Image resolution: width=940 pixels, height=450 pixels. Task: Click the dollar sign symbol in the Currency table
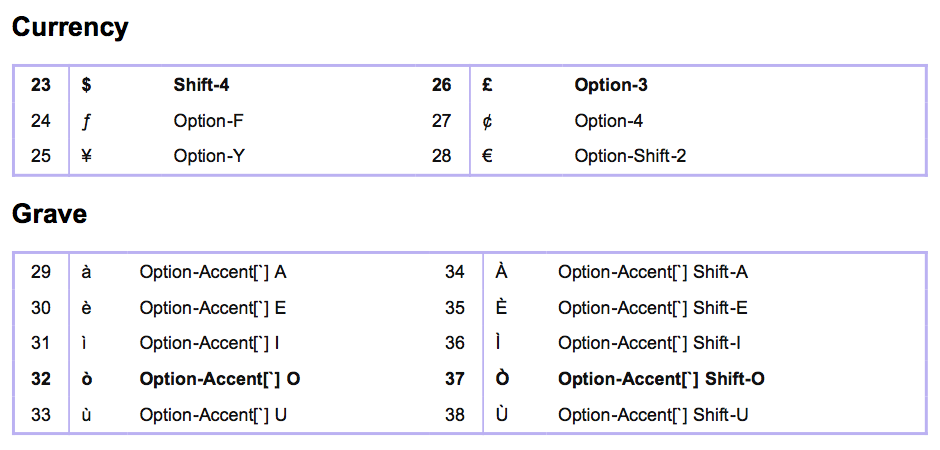coord(86,86)
